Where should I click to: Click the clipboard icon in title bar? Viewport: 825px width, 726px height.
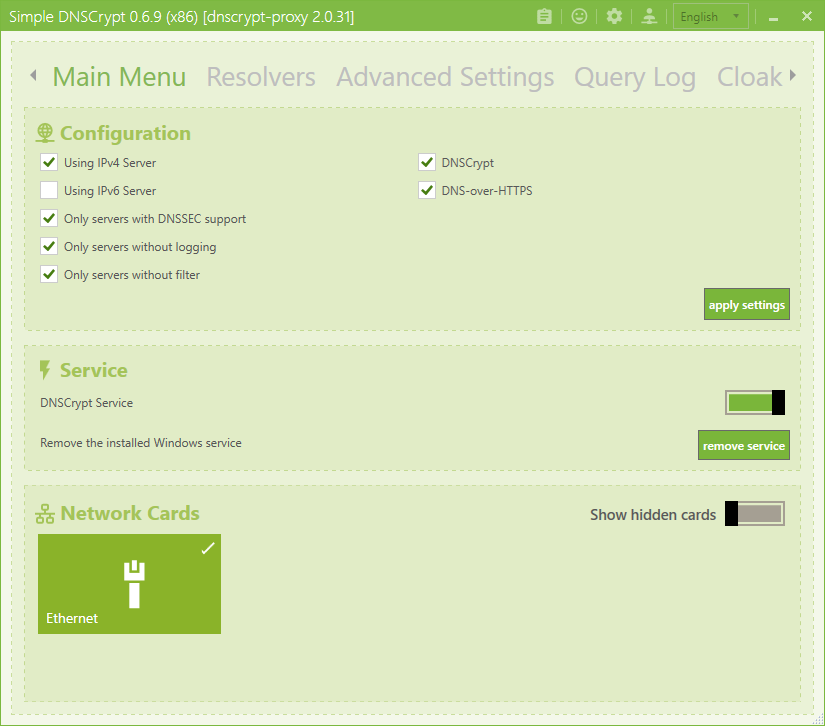click(544, 16)
